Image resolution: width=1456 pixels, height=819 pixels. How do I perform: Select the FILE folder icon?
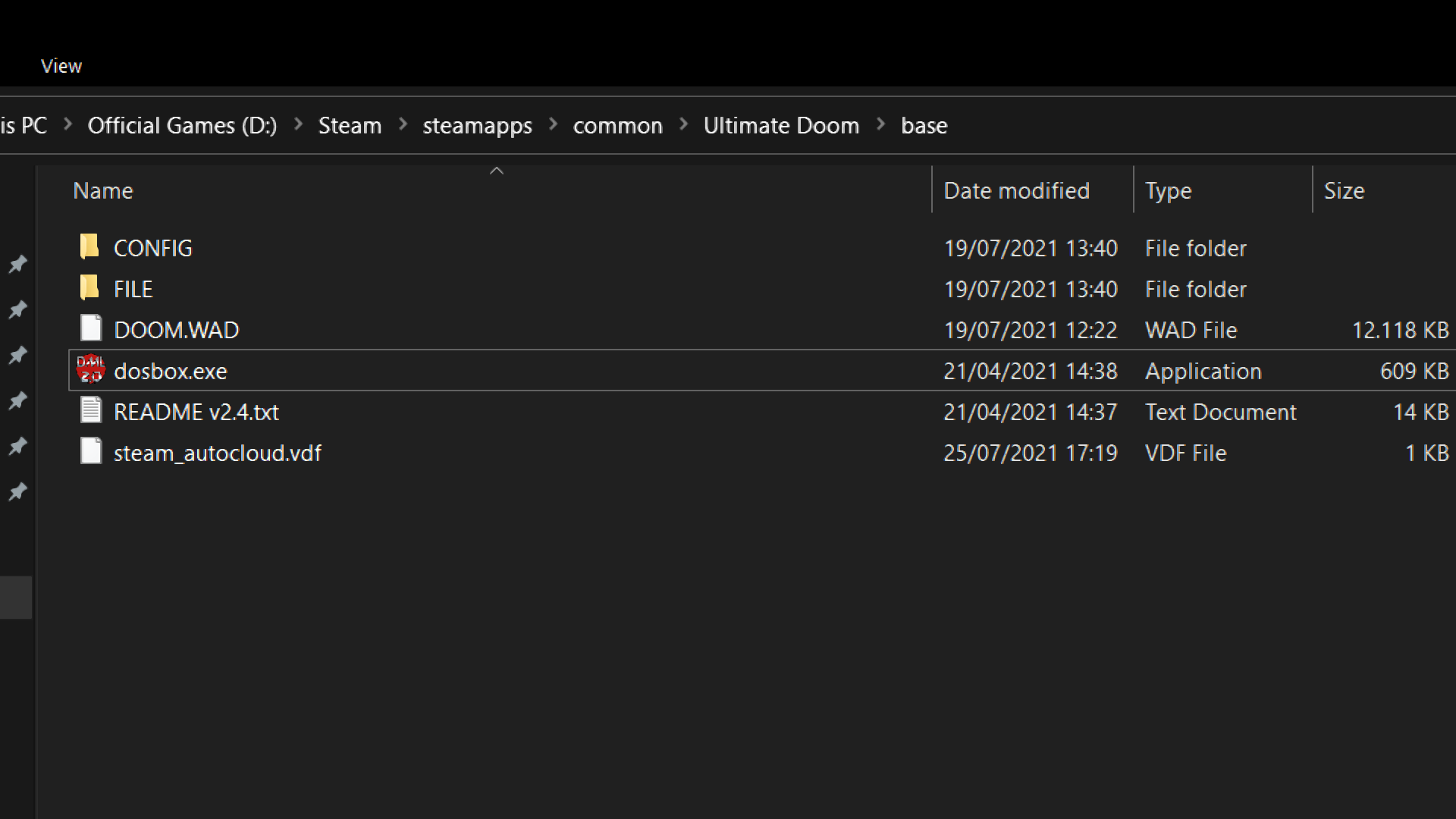pos(89,287)
